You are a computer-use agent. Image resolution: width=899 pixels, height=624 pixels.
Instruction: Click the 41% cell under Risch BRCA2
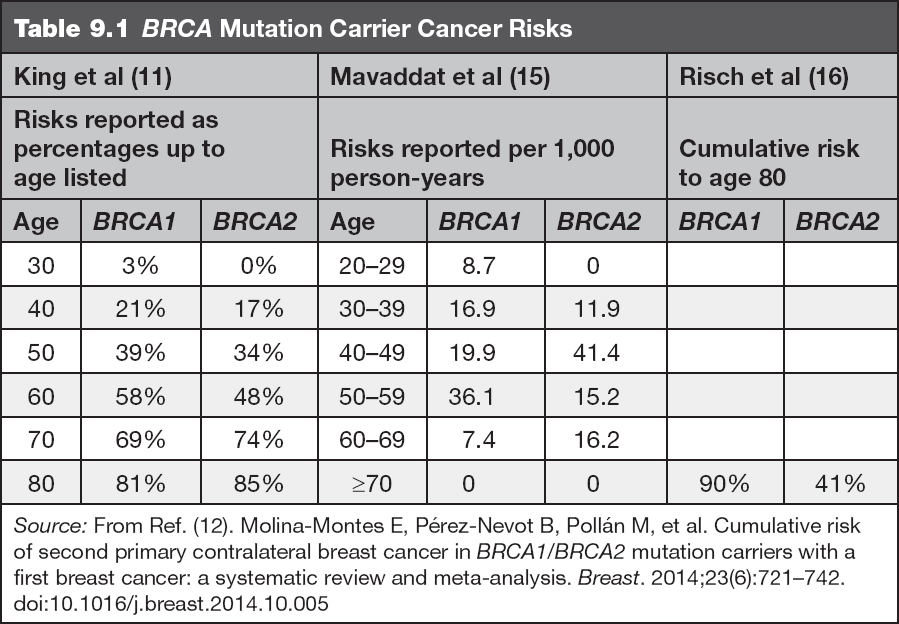[840, 484]
